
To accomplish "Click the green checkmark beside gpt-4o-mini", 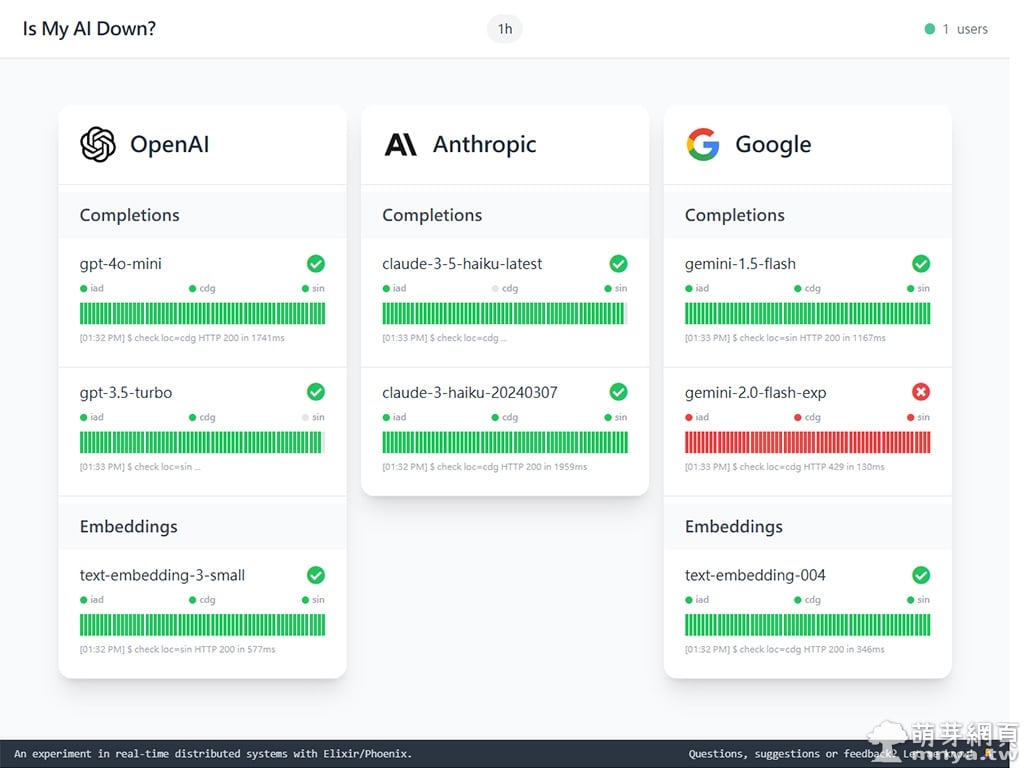I will point(316,264).
